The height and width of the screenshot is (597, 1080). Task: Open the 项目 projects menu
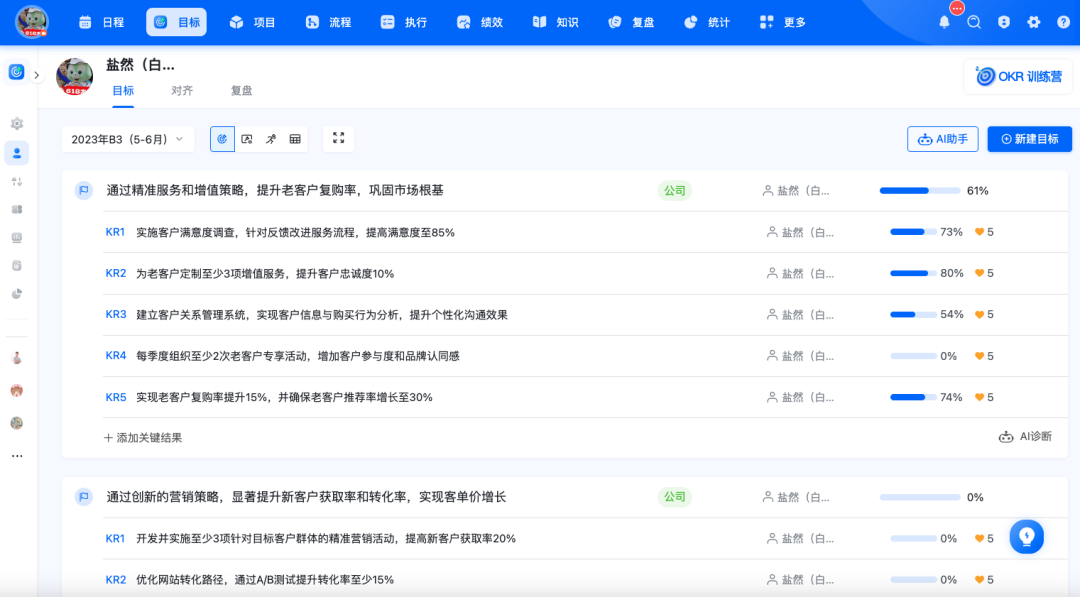click(x=253, y=23)
